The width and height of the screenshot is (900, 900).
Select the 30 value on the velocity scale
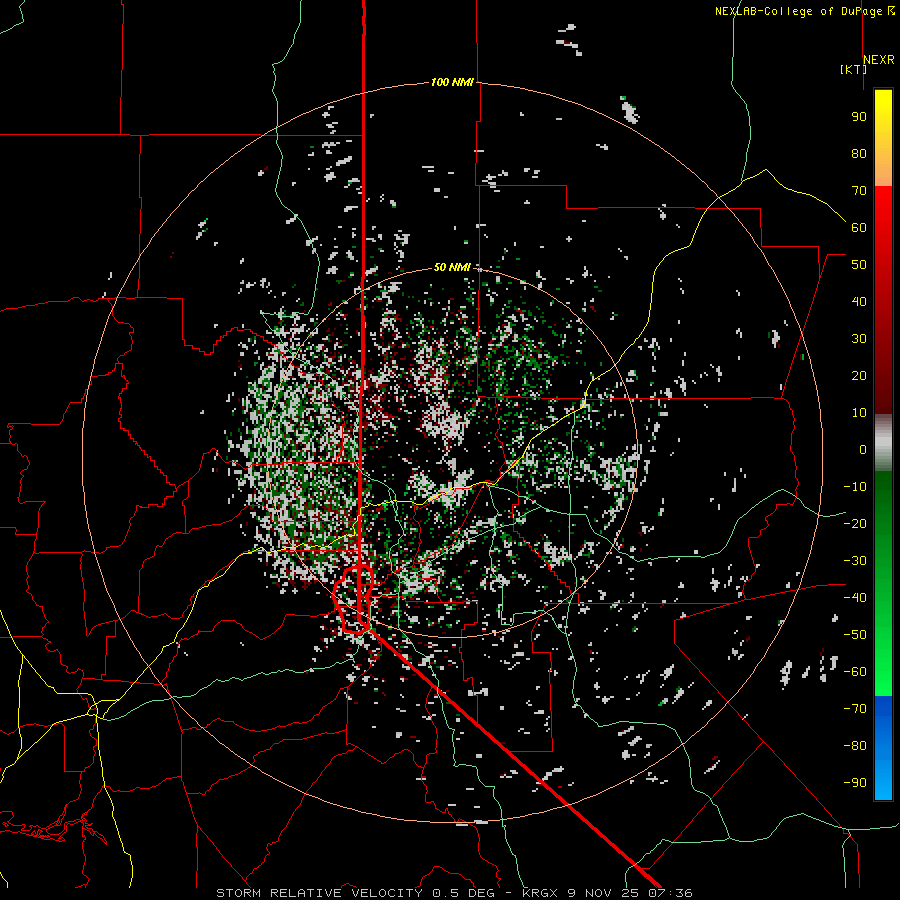pos(859,339)
